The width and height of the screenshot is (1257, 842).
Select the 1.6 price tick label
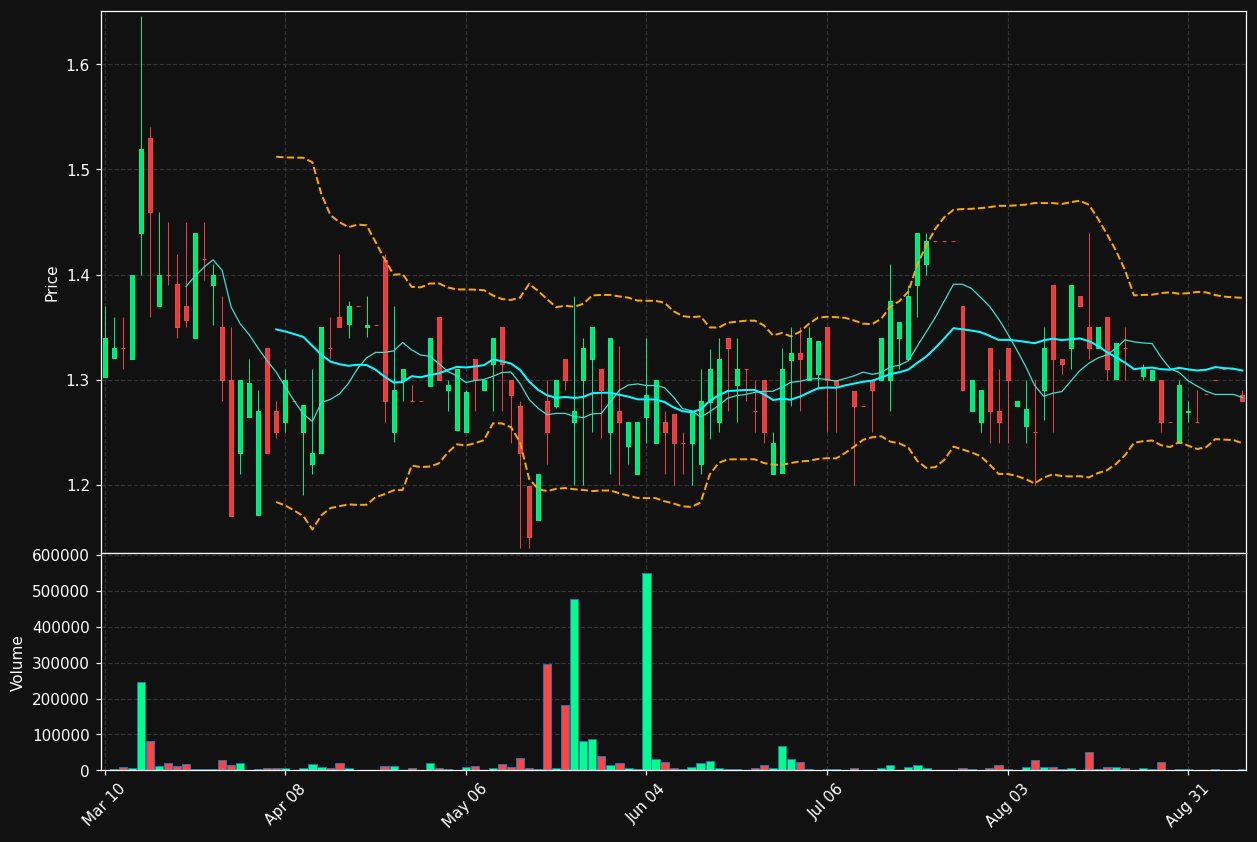pos(78,65)
